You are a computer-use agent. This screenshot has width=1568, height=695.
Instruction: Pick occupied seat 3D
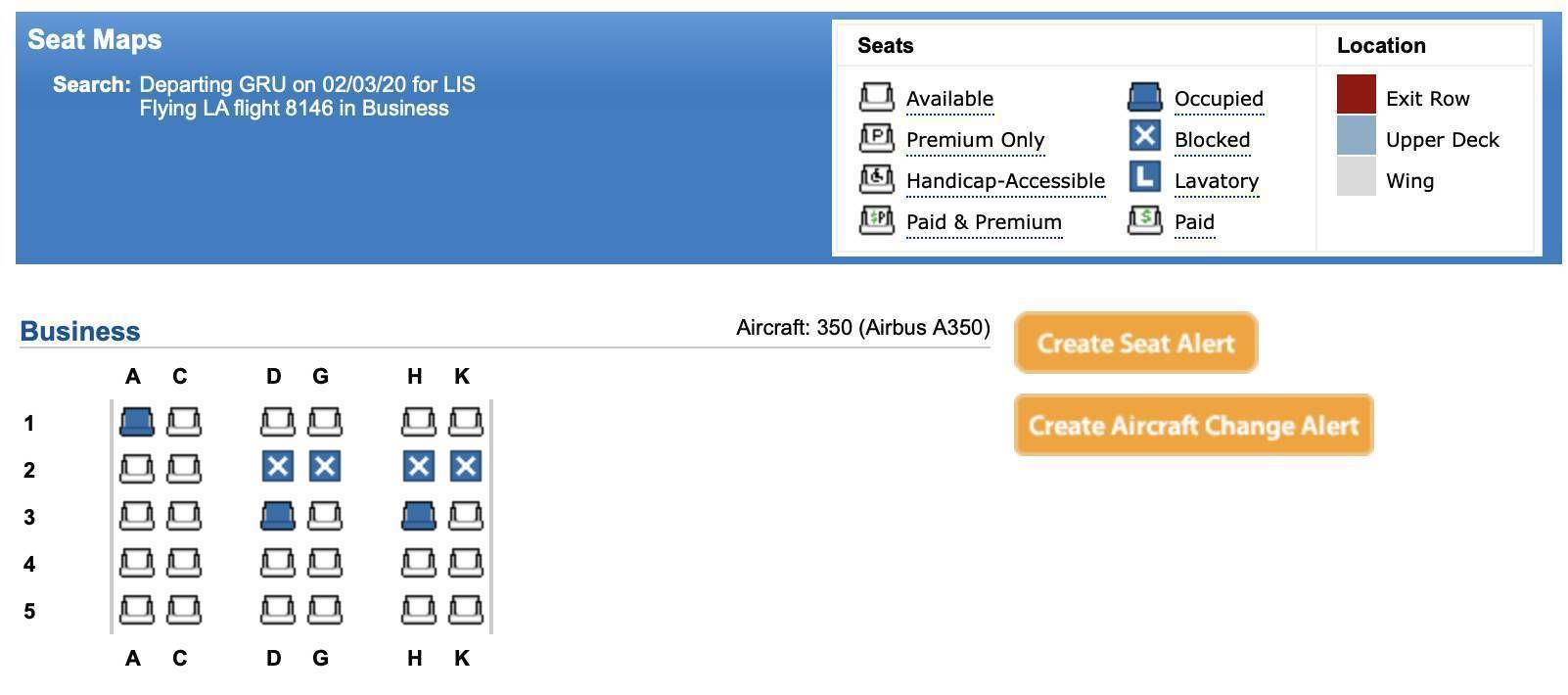point(278,516)
